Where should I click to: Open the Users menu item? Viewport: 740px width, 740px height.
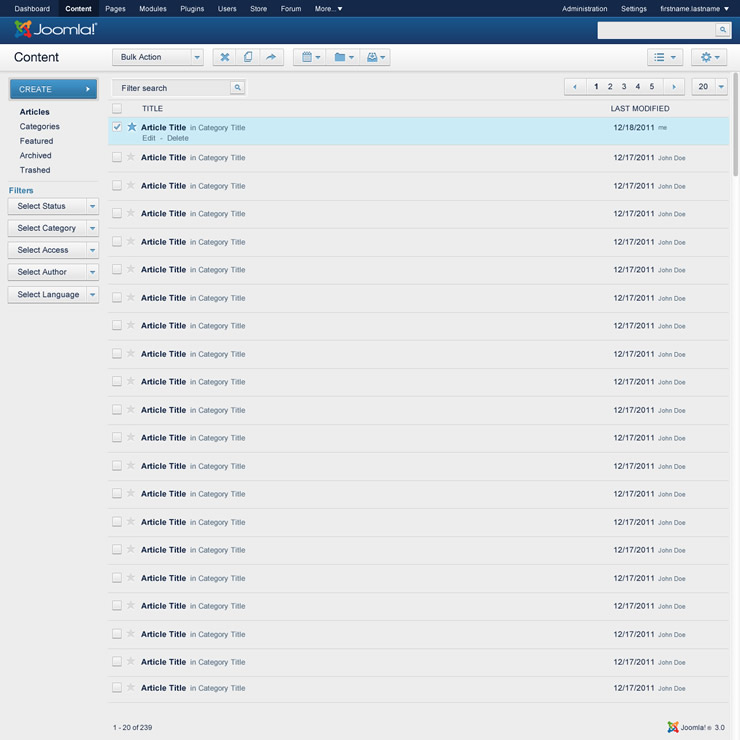[x=227, y=8]
